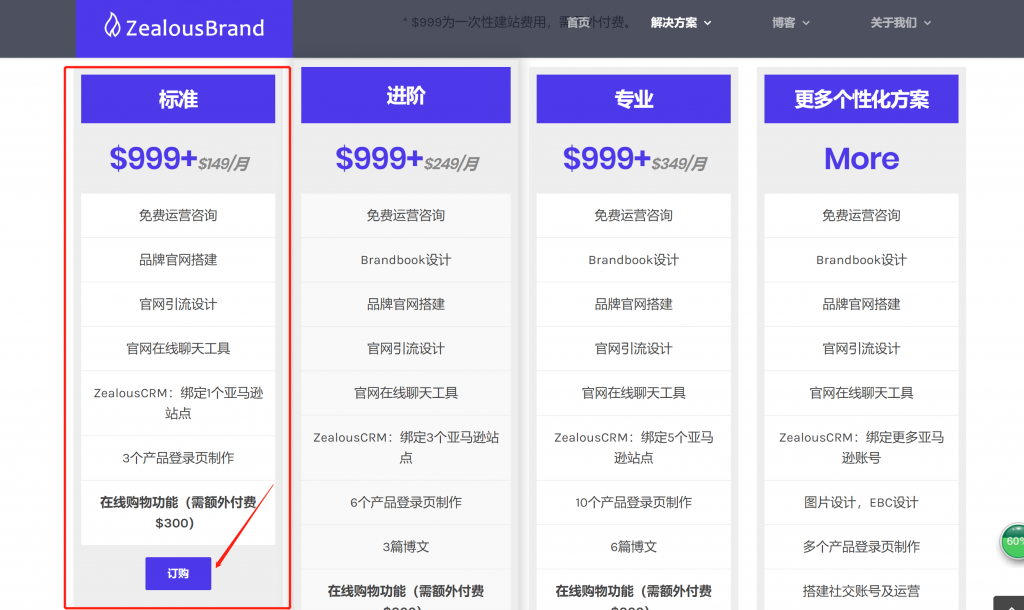Open the 解决方案 menu item
The image size is (1024, 610).
click(674, 23)
